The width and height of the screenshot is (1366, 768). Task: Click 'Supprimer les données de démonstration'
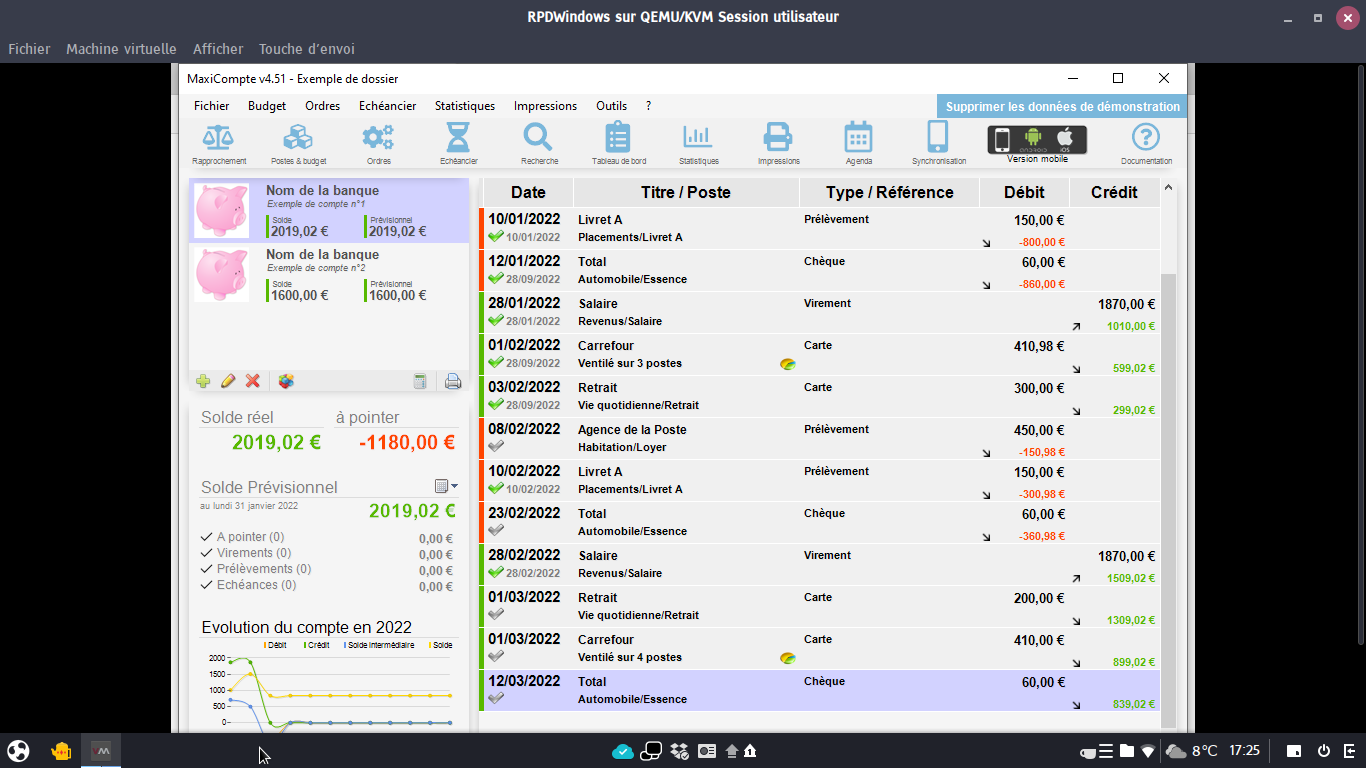click(1062, 106)
